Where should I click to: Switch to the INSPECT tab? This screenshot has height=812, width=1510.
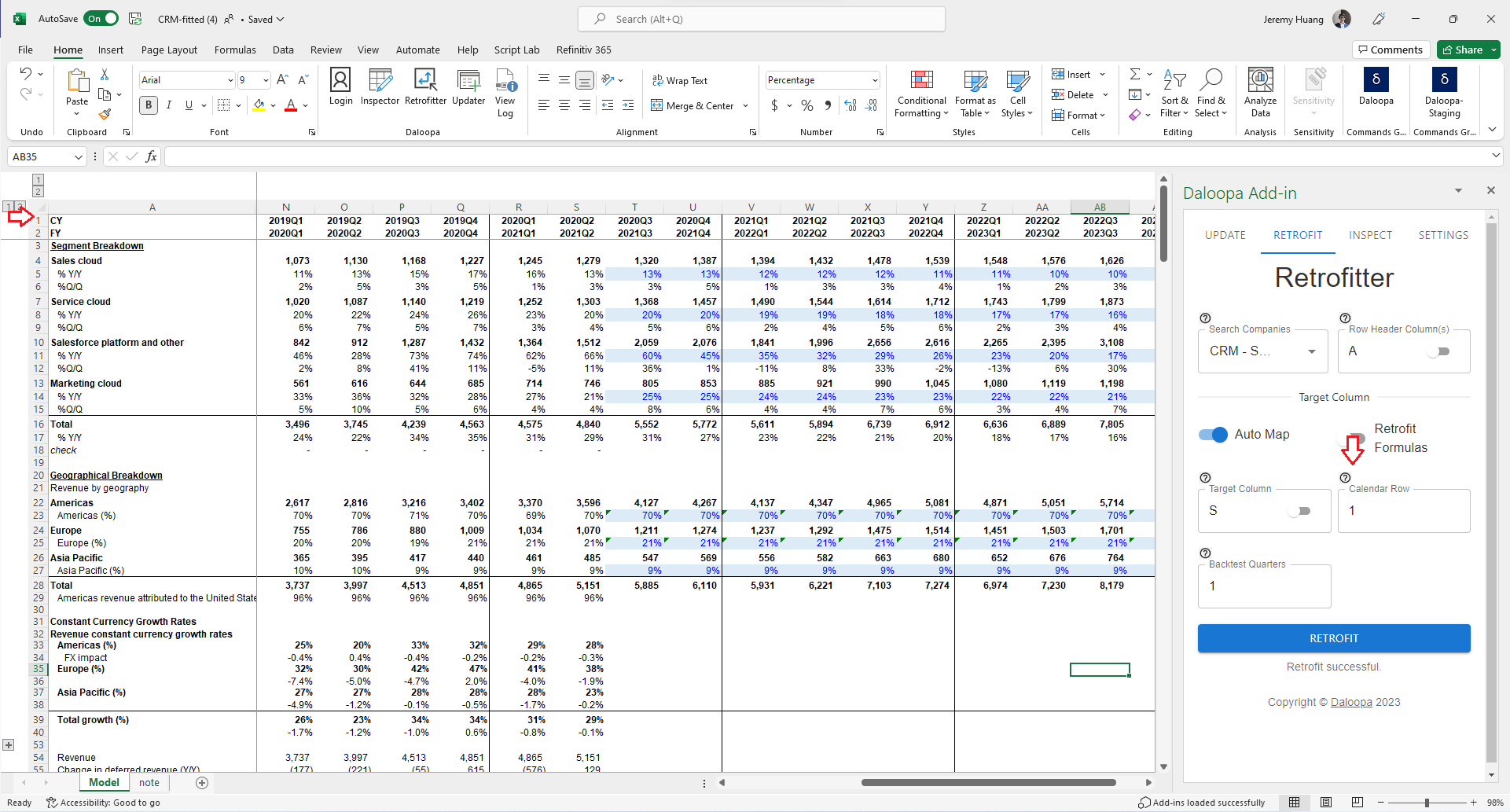[1370, 235]
